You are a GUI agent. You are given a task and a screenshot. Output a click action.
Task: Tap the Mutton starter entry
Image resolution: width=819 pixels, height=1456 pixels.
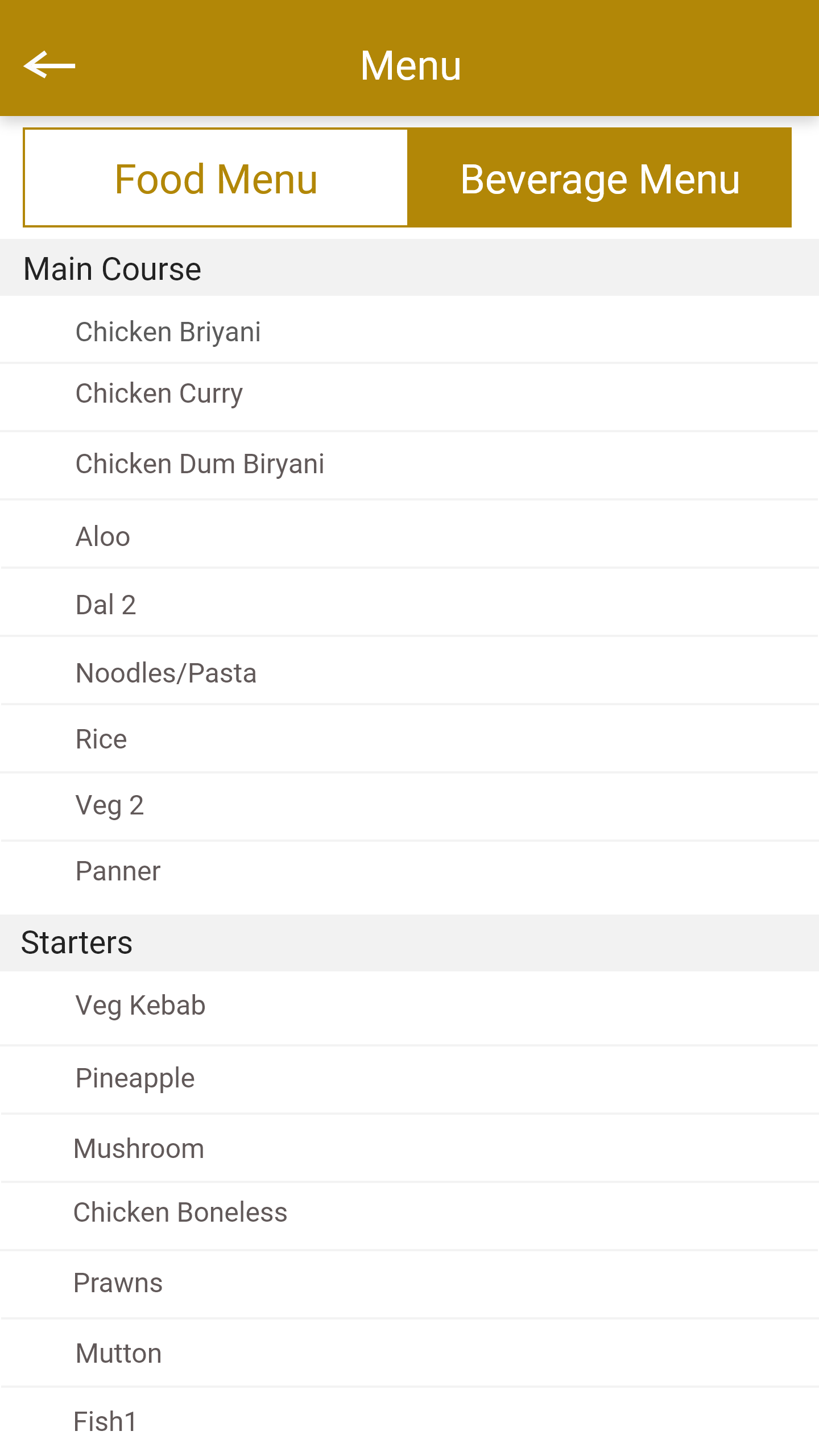click(119, 1354)
